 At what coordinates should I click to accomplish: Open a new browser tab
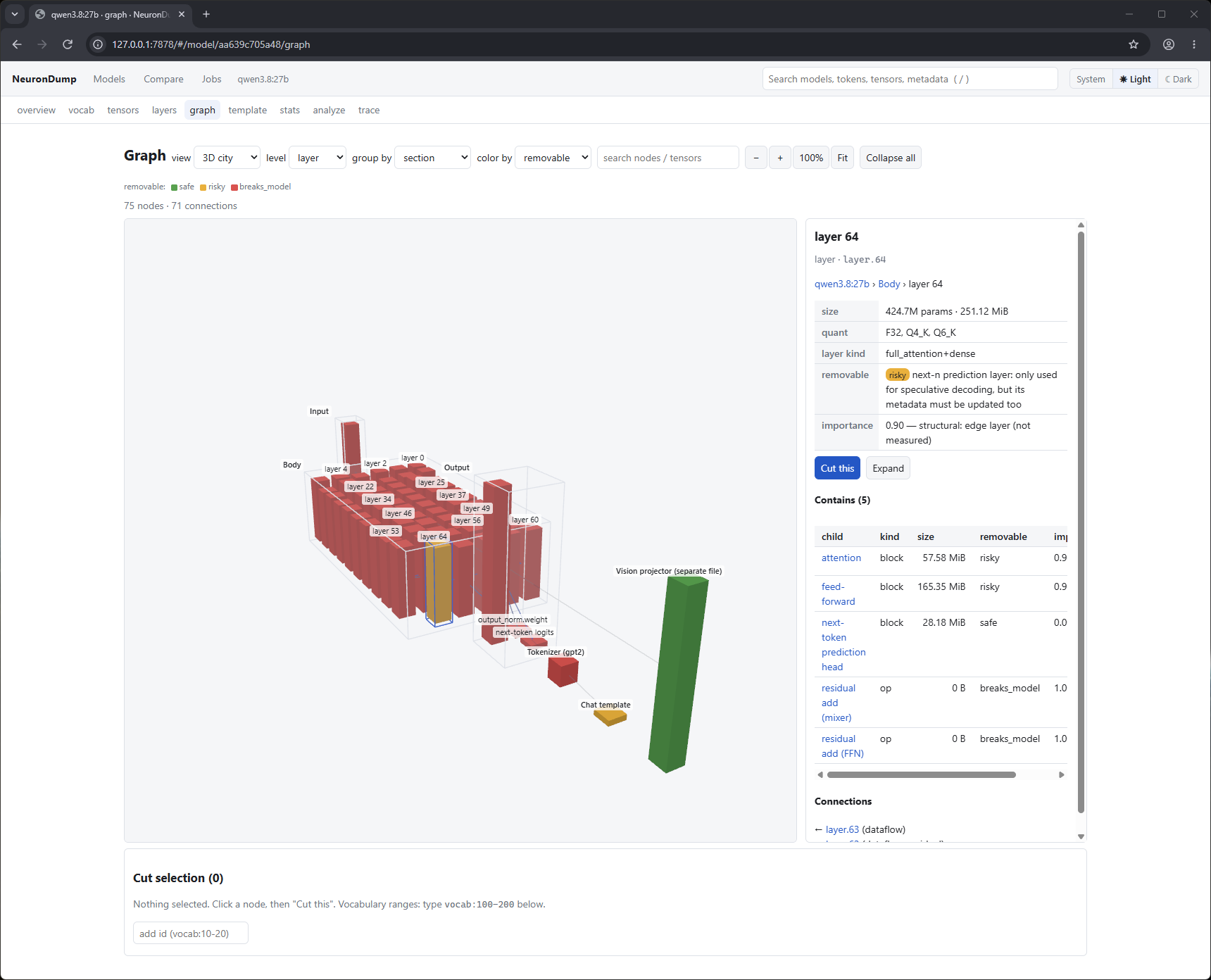(x=206, y=14)
